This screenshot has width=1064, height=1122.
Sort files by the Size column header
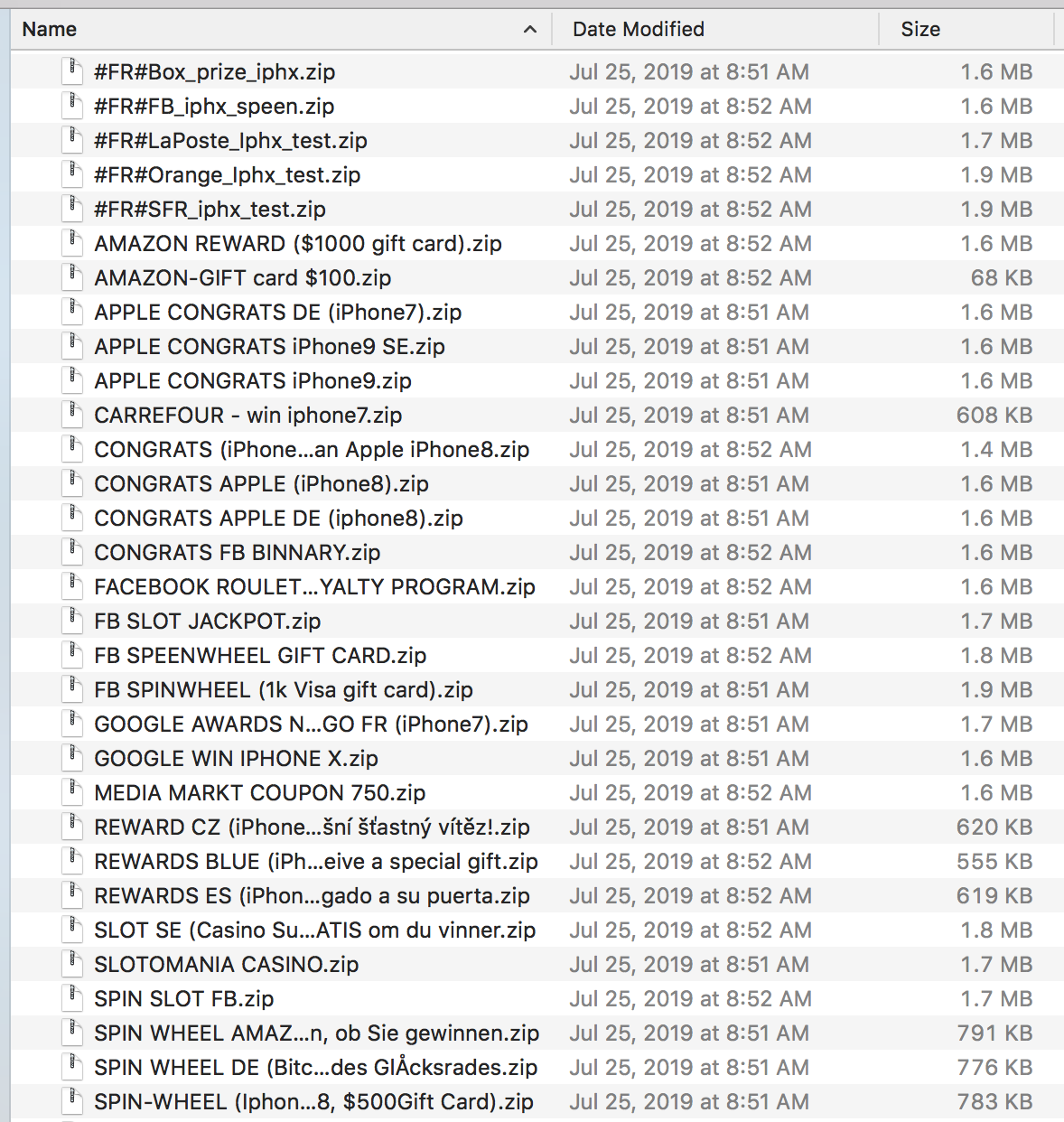pos(966,30)
